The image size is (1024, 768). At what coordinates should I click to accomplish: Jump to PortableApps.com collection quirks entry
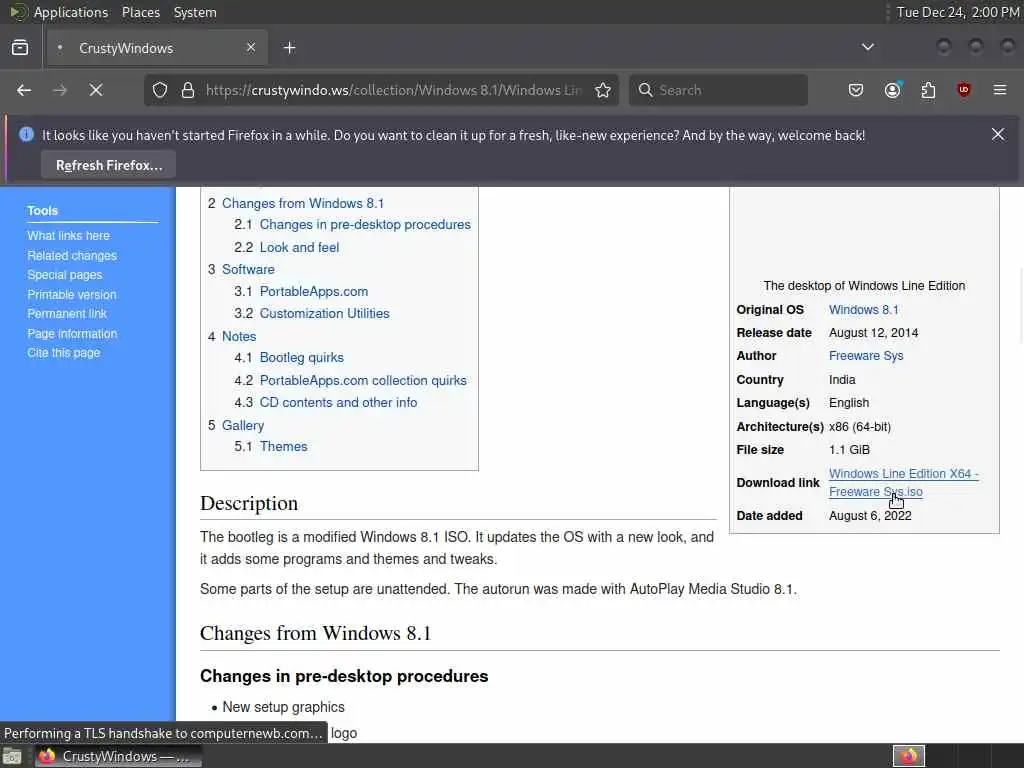click(x=363, y=380)
